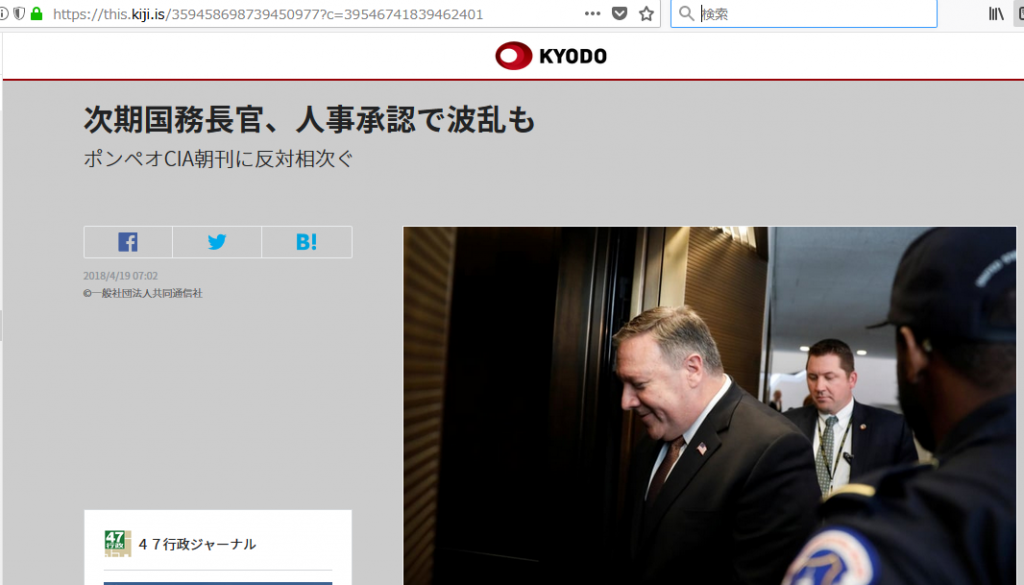Viewport: 1024px width, 585px height.
Task: Open tracking protection shield icon
Action: pyautogui.click(x=20, y=14)
